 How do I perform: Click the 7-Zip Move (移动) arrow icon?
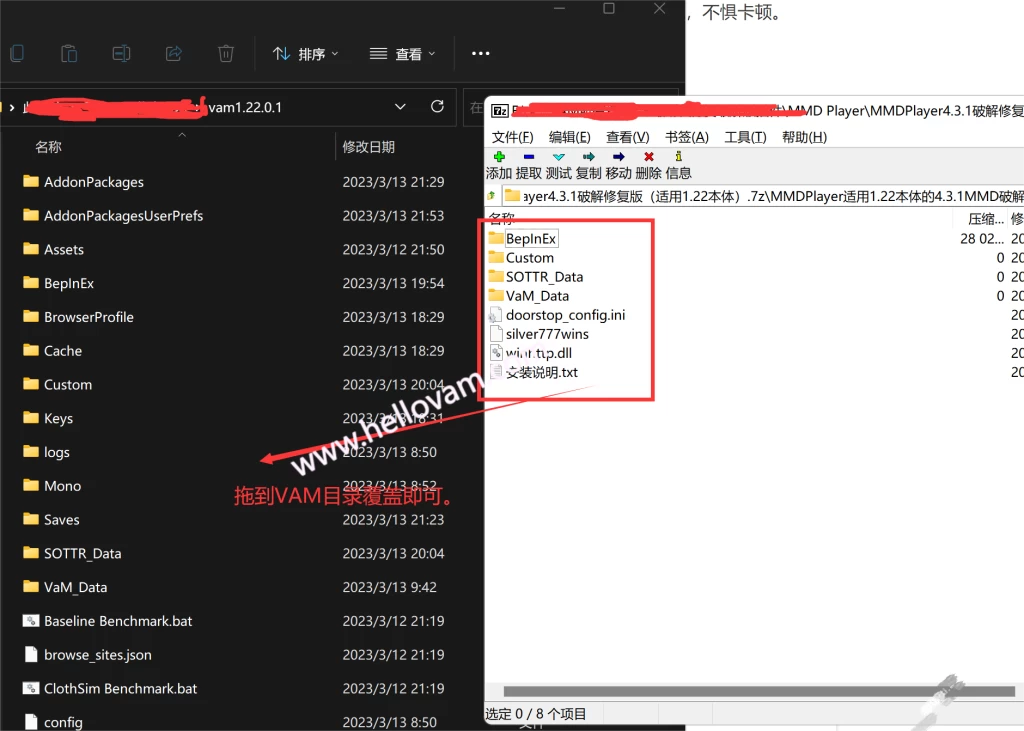619,157
